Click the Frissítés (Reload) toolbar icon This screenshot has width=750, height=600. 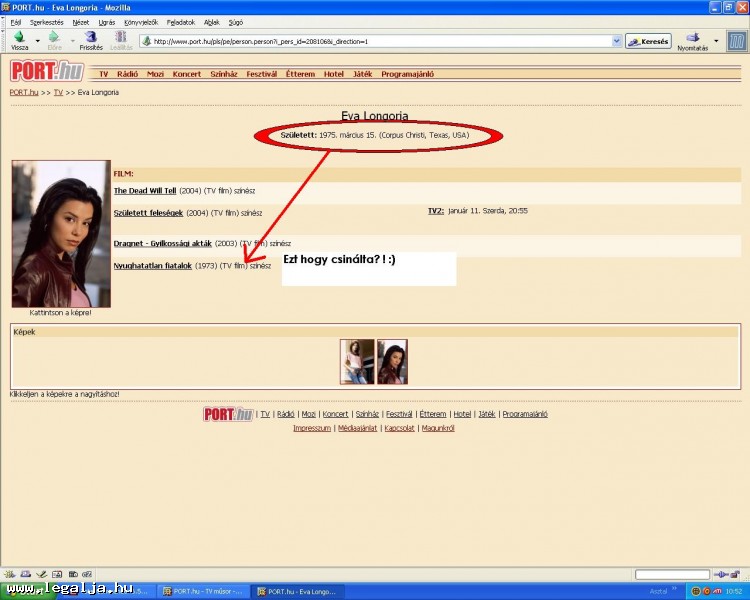[x=90, y=37]
